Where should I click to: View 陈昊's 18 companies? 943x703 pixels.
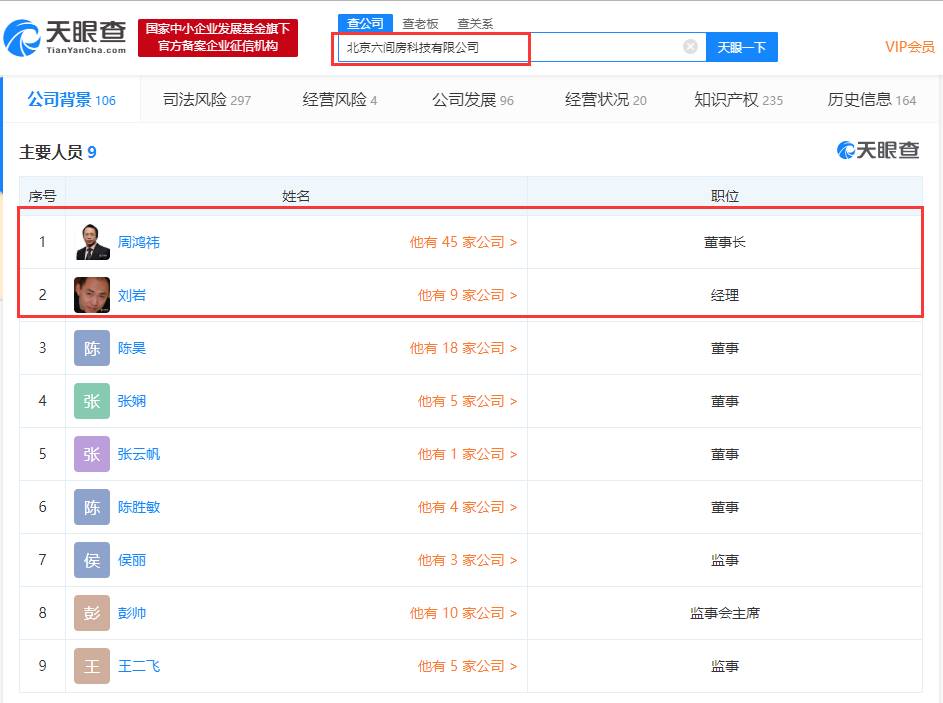click(463, 348)
